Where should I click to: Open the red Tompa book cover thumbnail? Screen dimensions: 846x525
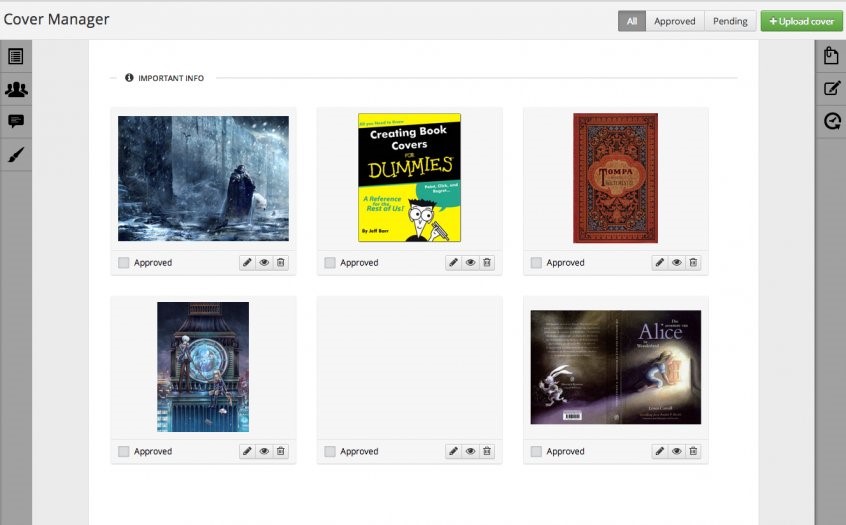[x=615, y=178]
